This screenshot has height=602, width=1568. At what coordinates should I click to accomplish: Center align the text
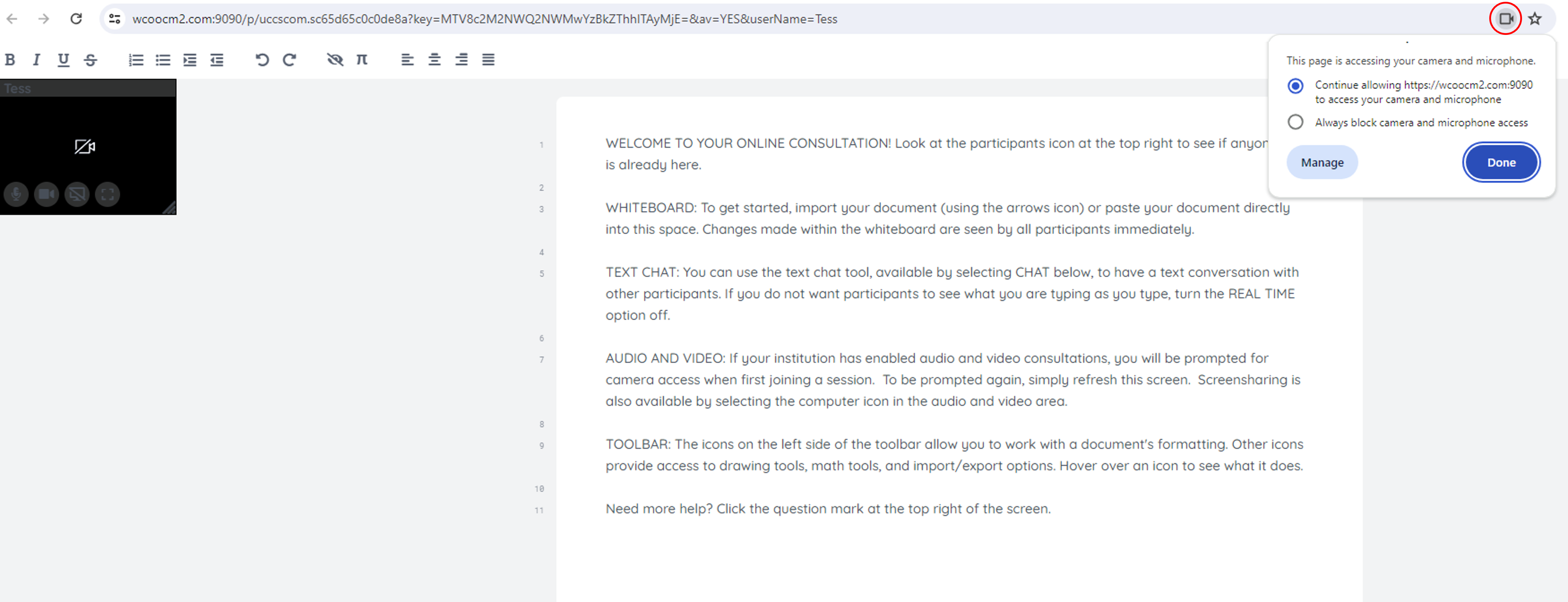[435, 59]
